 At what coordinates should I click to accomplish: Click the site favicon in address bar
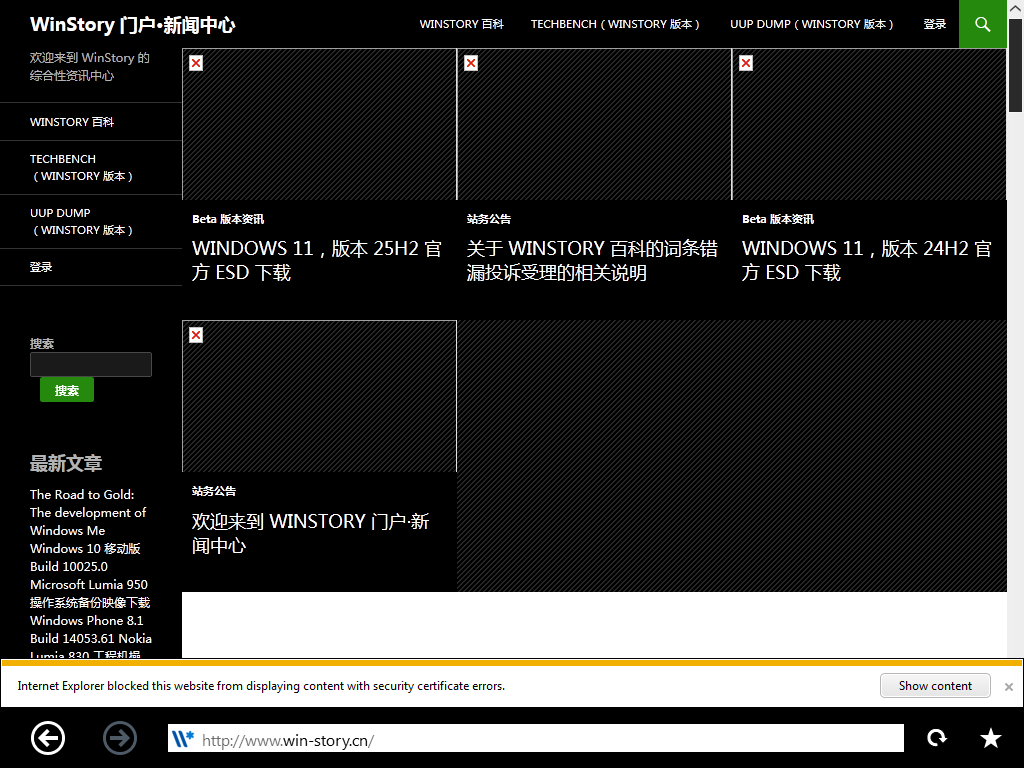click(183, 739)
